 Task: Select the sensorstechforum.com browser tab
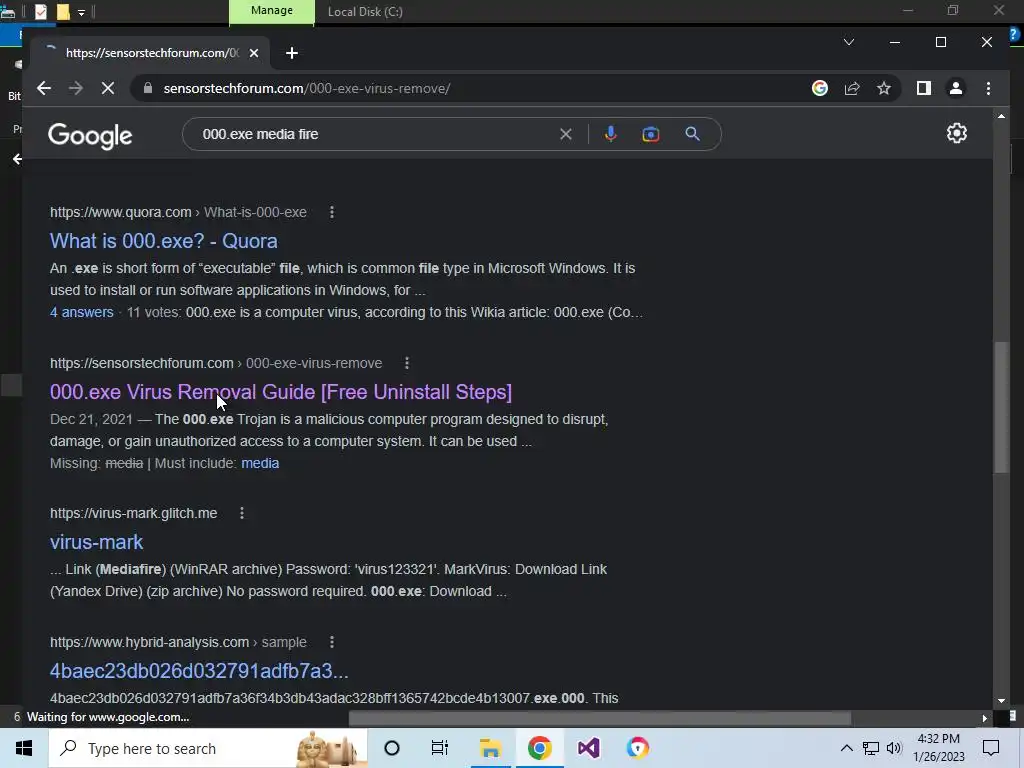(152, 53)
